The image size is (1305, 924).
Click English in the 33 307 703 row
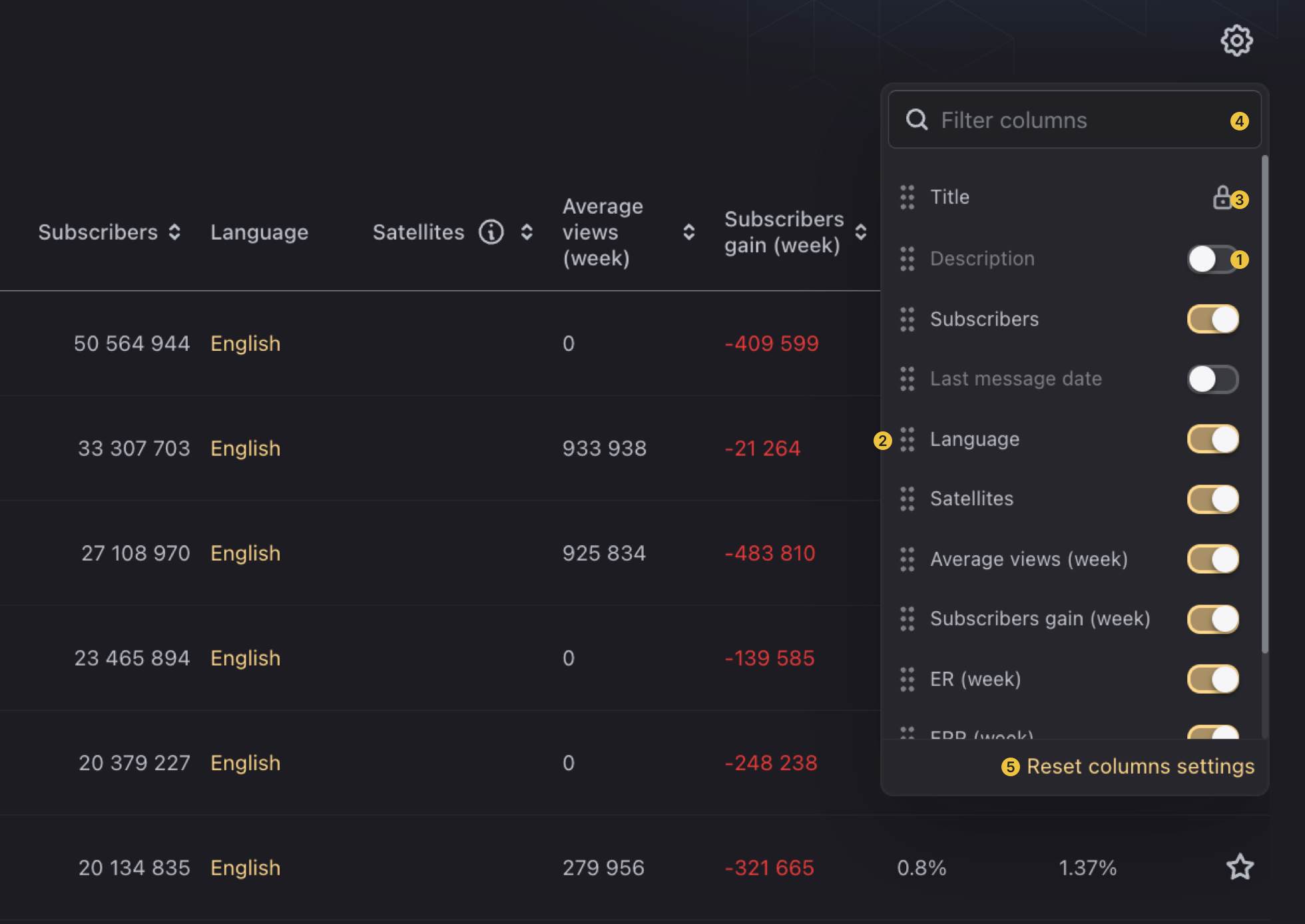245,448
